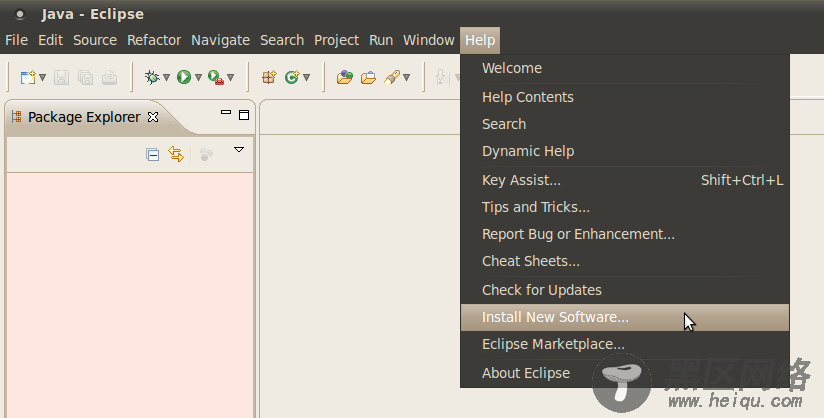
Task: Choose About Eclipse entry
Action: [625, 373]
